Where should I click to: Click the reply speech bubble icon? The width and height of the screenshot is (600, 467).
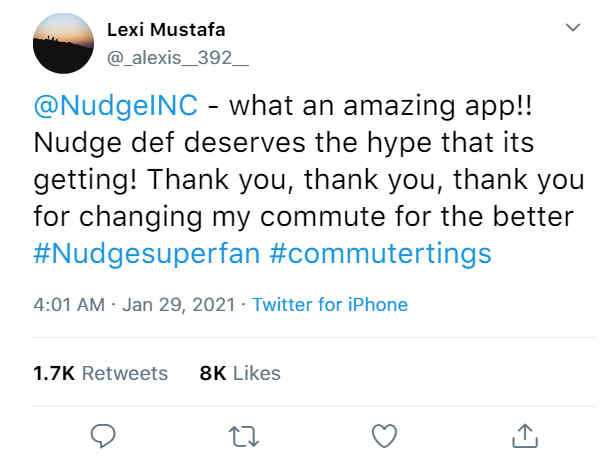point(103,436)
